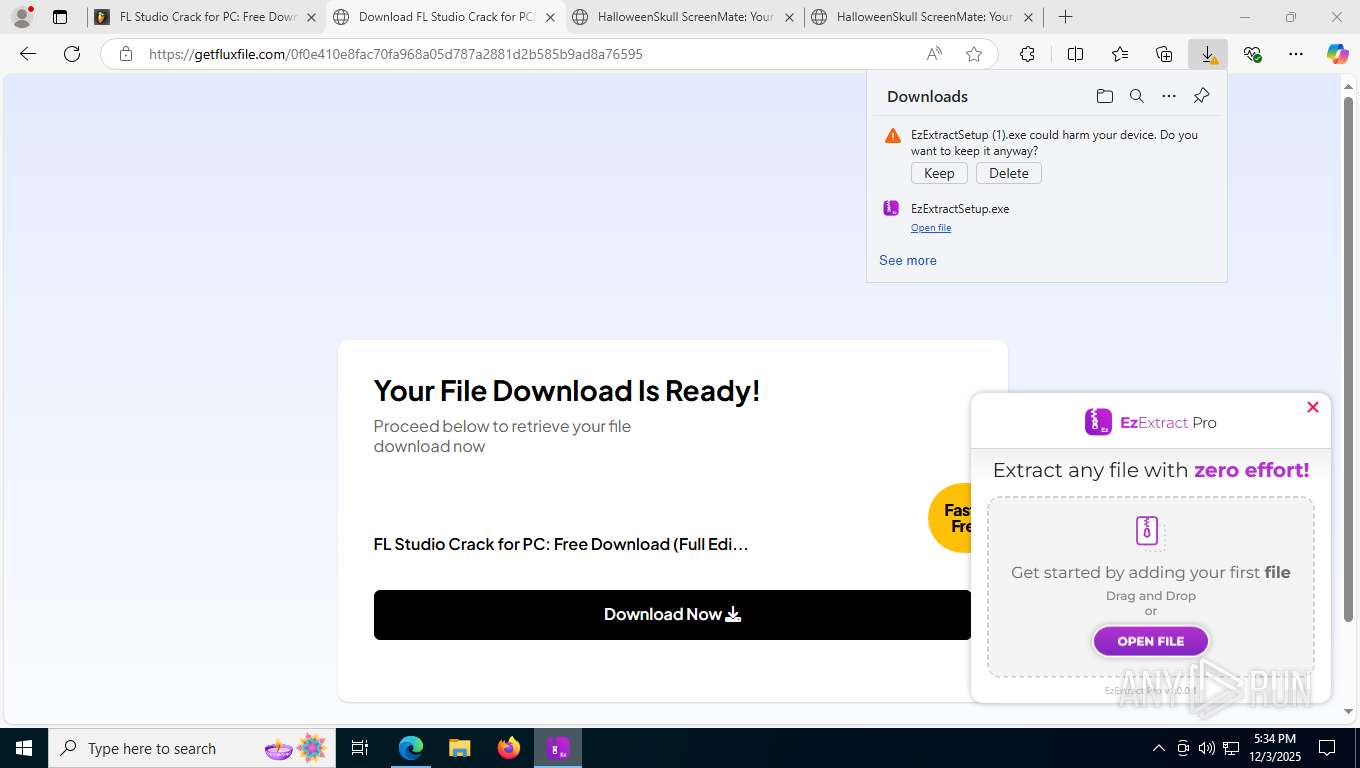Click the EzExtract Pro logo

pyautogui.click(x=1150, y=422)
